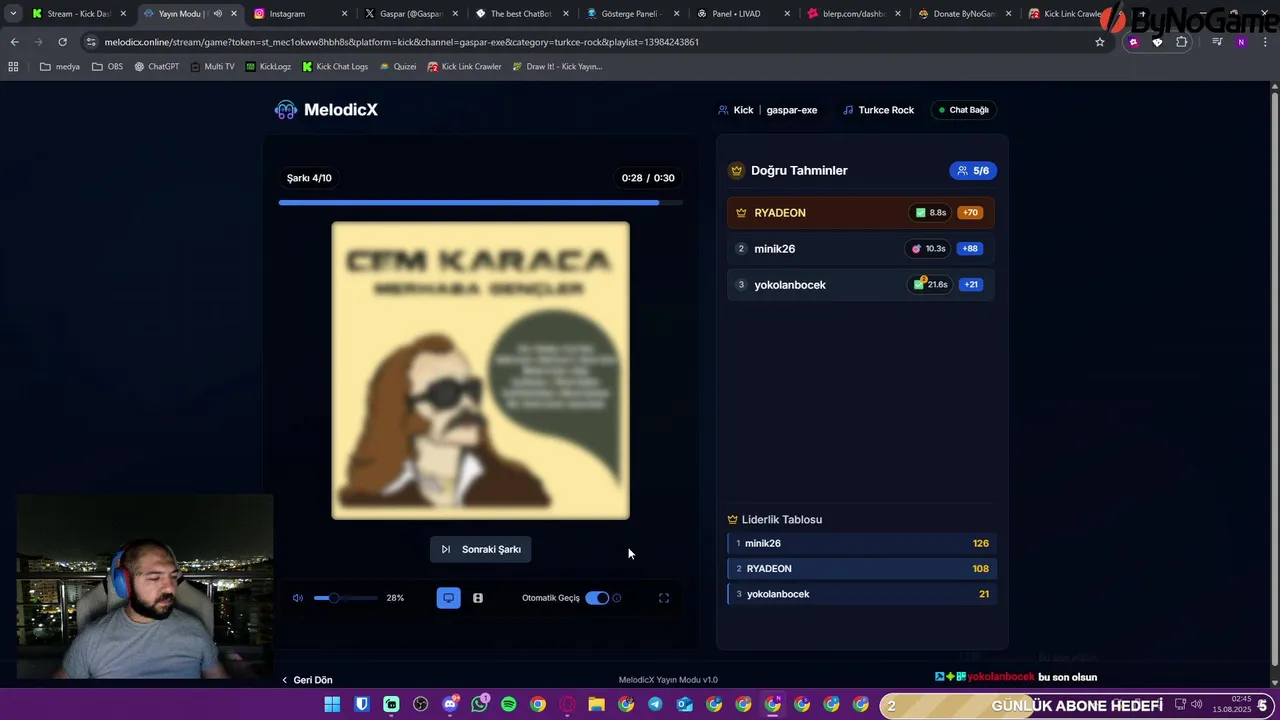The image size is (1280, 720).
Task: Toggle the Otomatik Geçiş switch
Action: (597, 598)
